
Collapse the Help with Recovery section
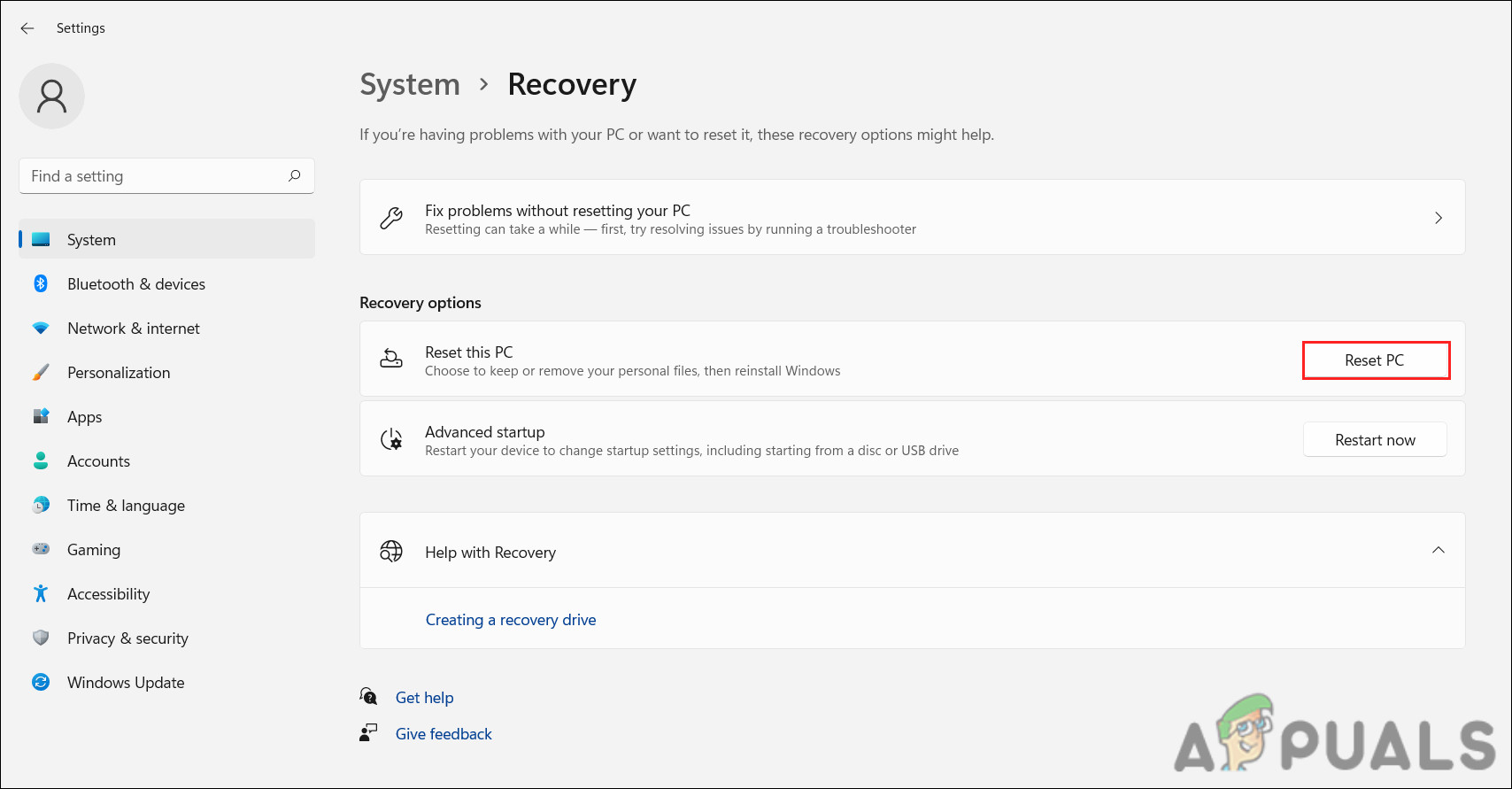coord(1438,551)
